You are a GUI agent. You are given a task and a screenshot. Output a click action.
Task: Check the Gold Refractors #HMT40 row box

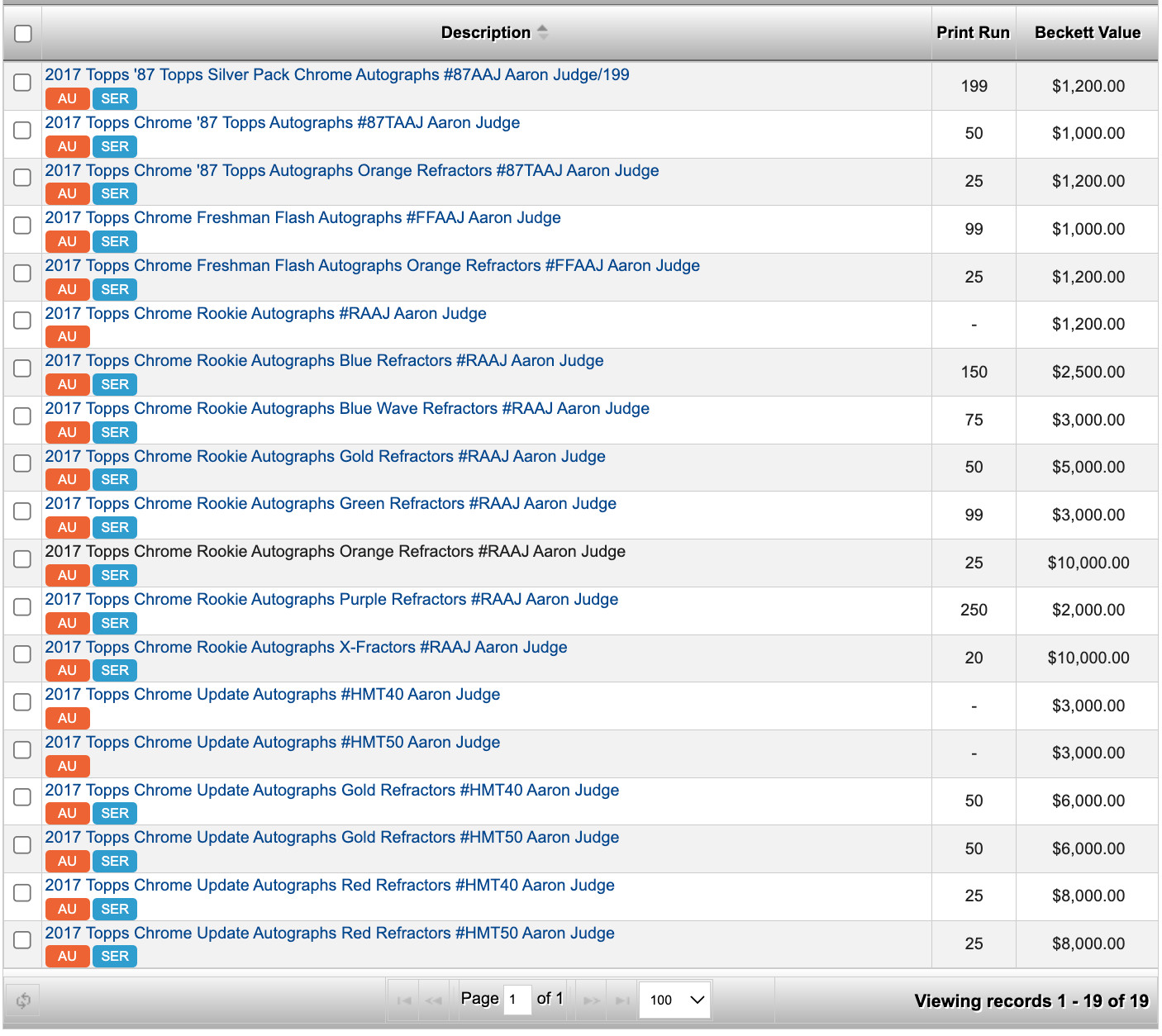point(22,797)
